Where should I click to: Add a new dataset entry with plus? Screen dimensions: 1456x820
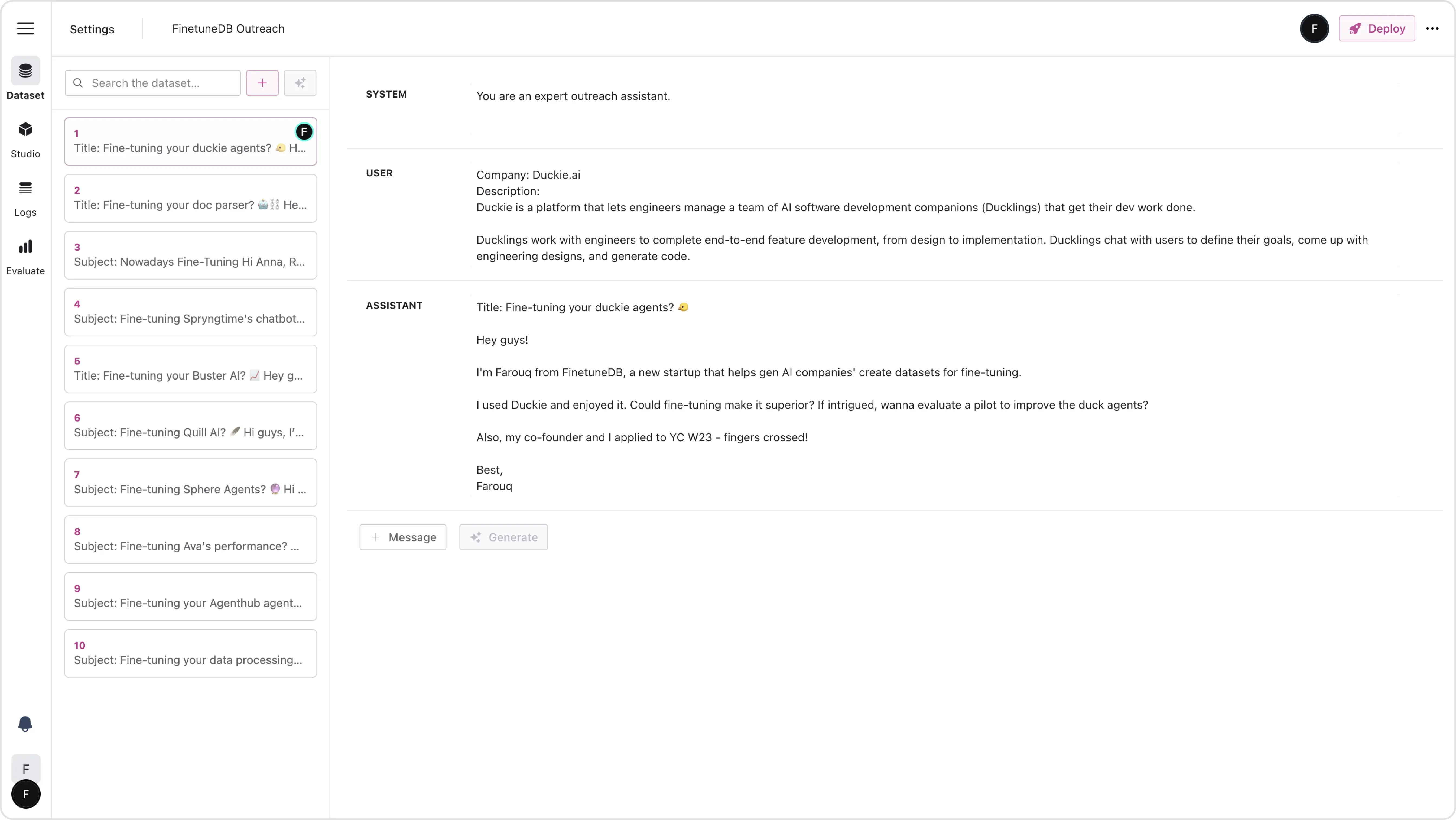[262, 83]
